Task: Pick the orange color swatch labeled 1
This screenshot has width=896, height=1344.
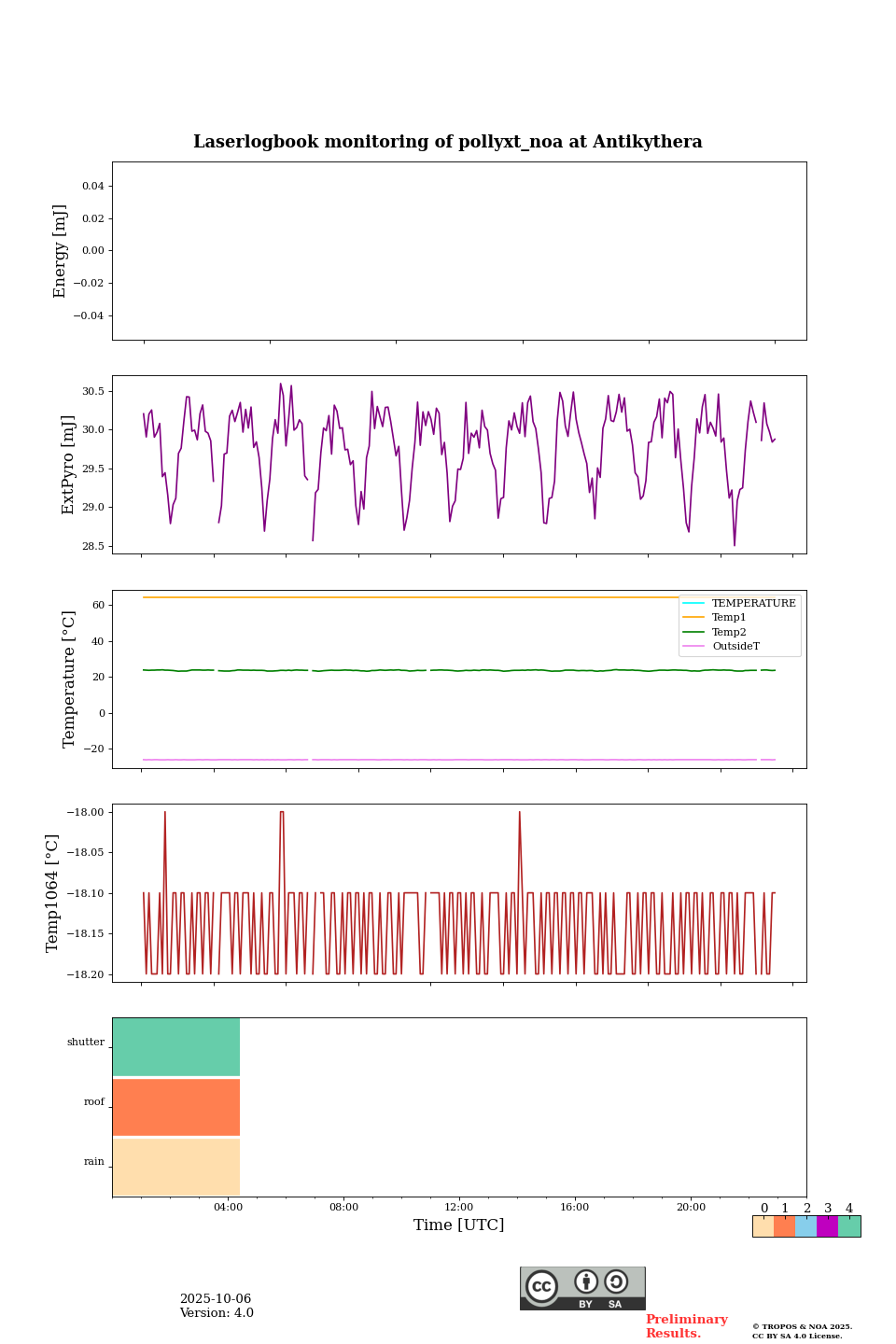Action: 784,1226
